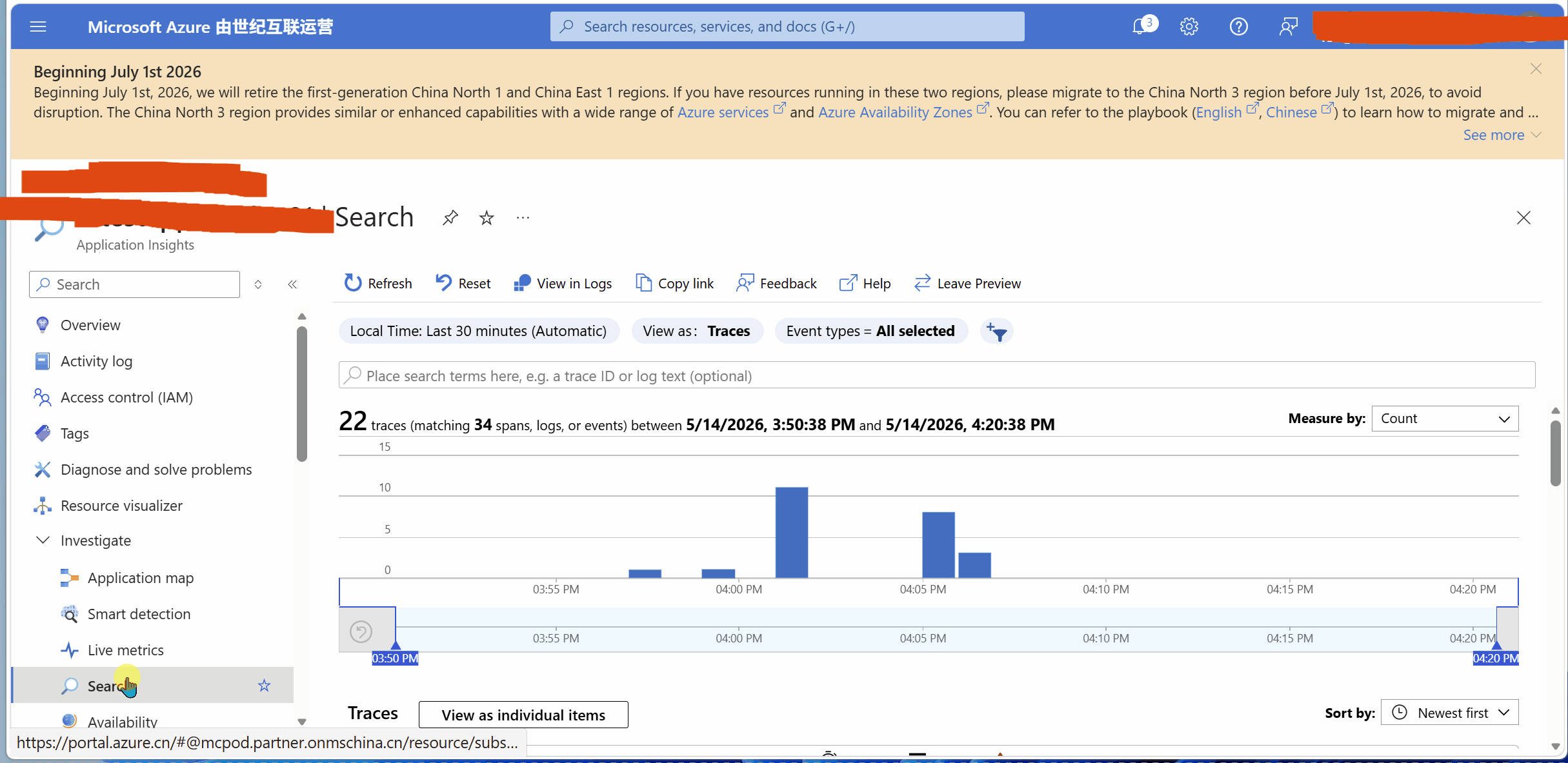Change the View as Traces pill
The image size is (1568, 763).
697,331
